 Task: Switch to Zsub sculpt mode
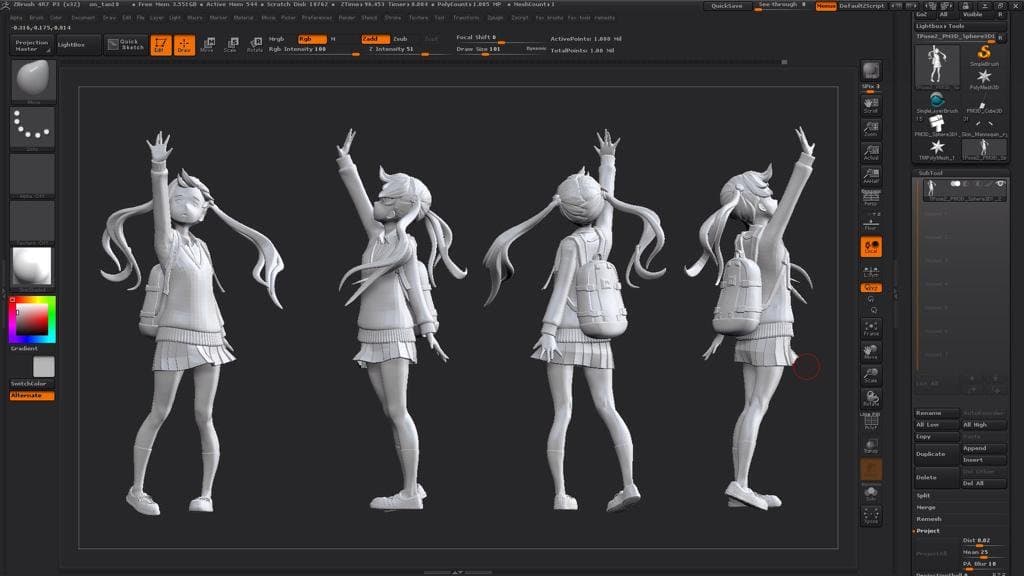pos(400,39)
